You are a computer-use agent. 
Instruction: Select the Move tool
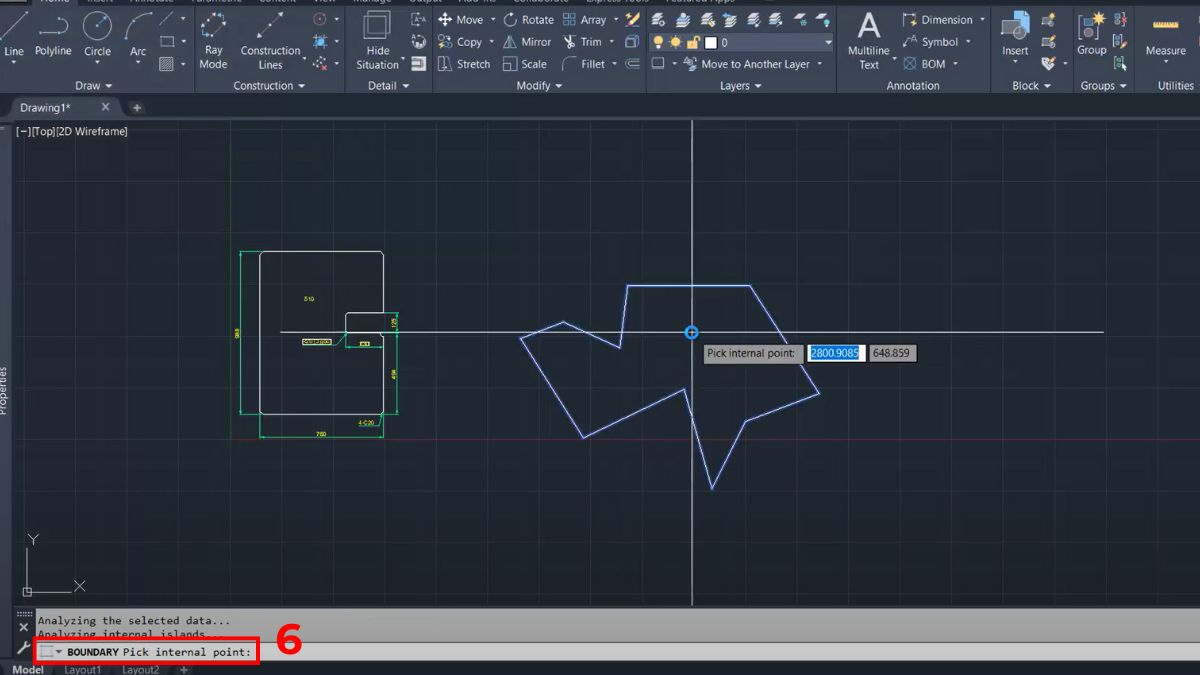pos(460,20)
